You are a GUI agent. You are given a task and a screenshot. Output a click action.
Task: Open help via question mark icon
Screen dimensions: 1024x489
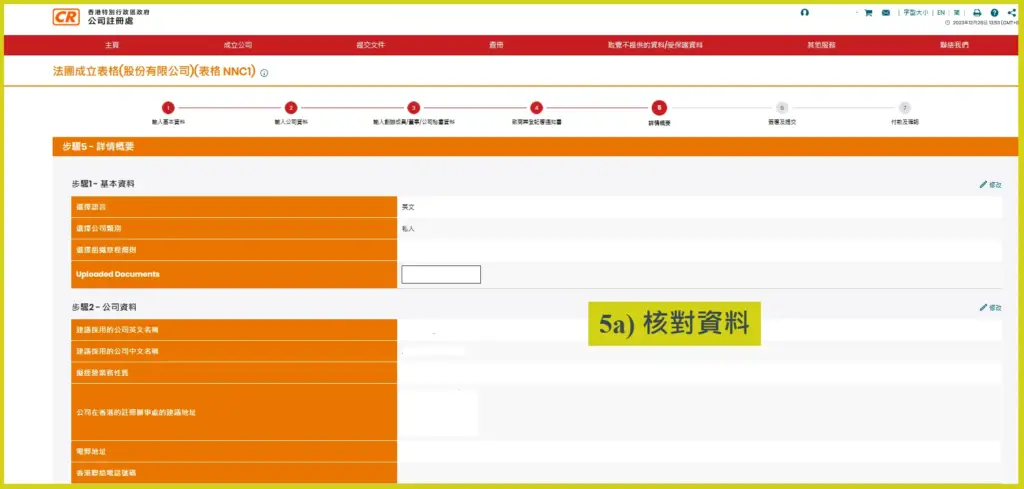coord(994,13)
